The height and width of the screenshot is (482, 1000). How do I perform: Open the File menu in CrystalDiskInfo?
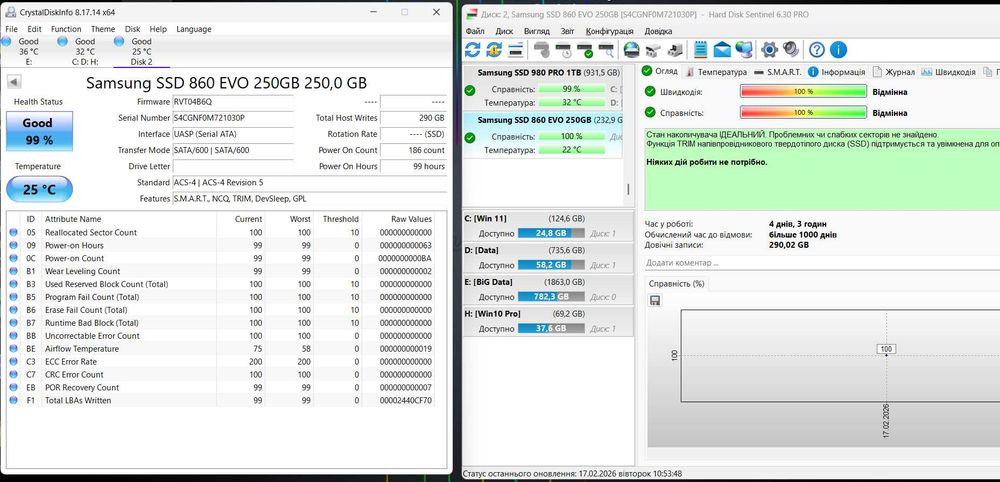click(11, 29)
